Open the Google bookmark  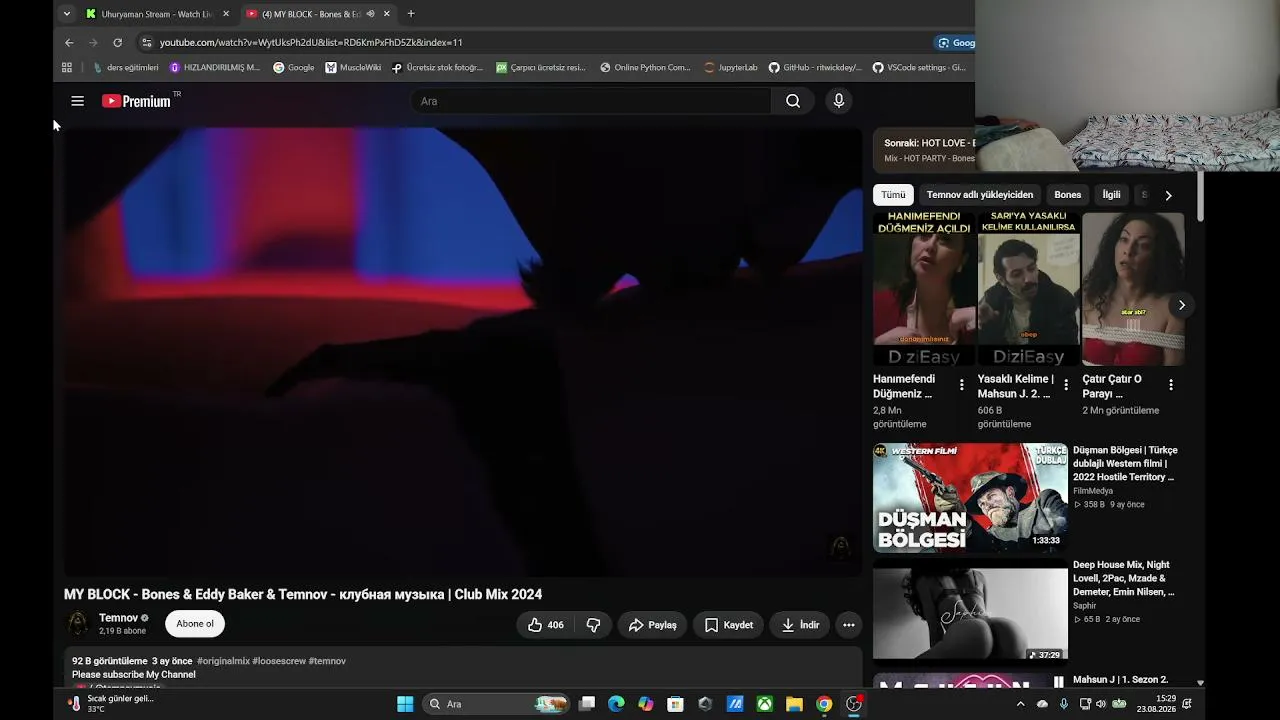pos(293,68)
